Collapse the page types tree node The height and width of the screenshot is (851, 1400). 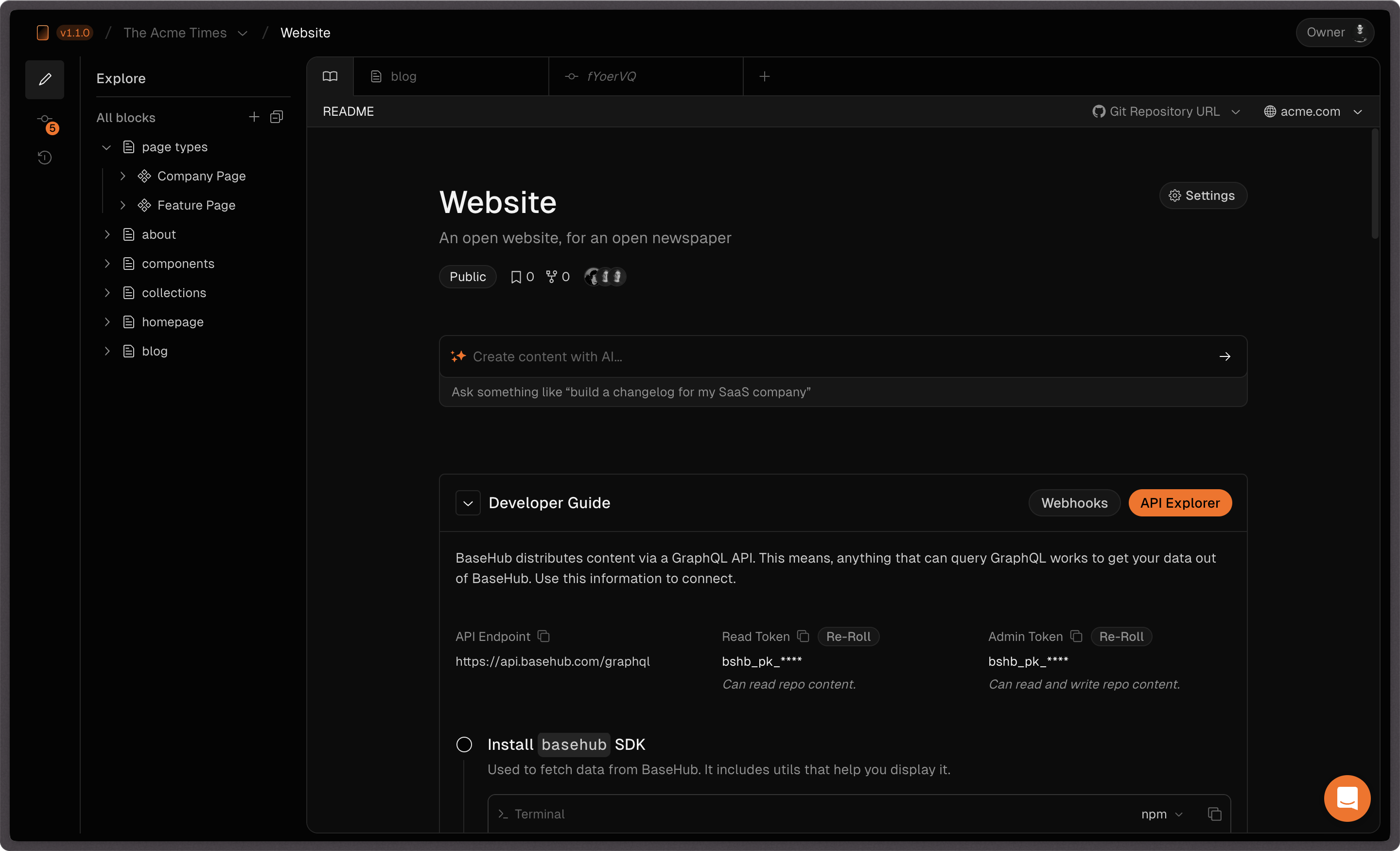click(106, 147)
